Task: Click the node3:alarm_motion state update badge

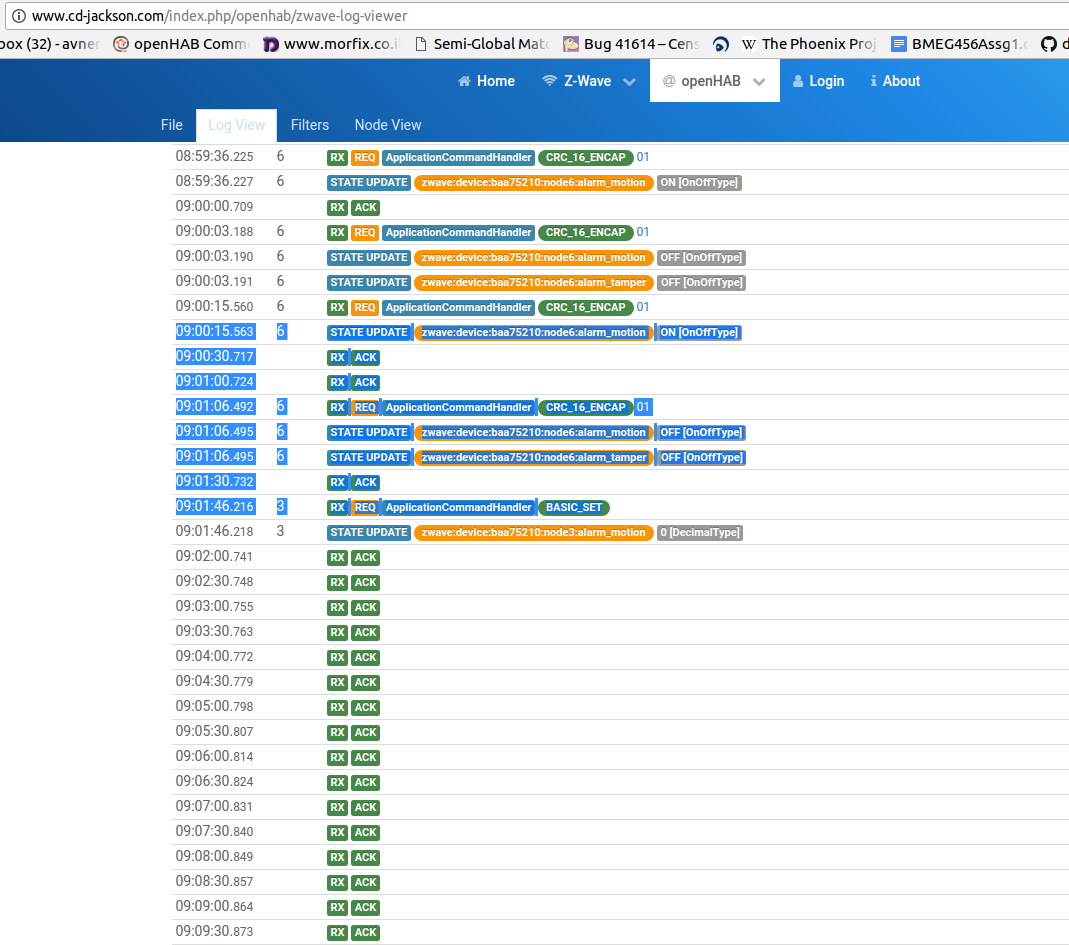Action: coord(533,532)
